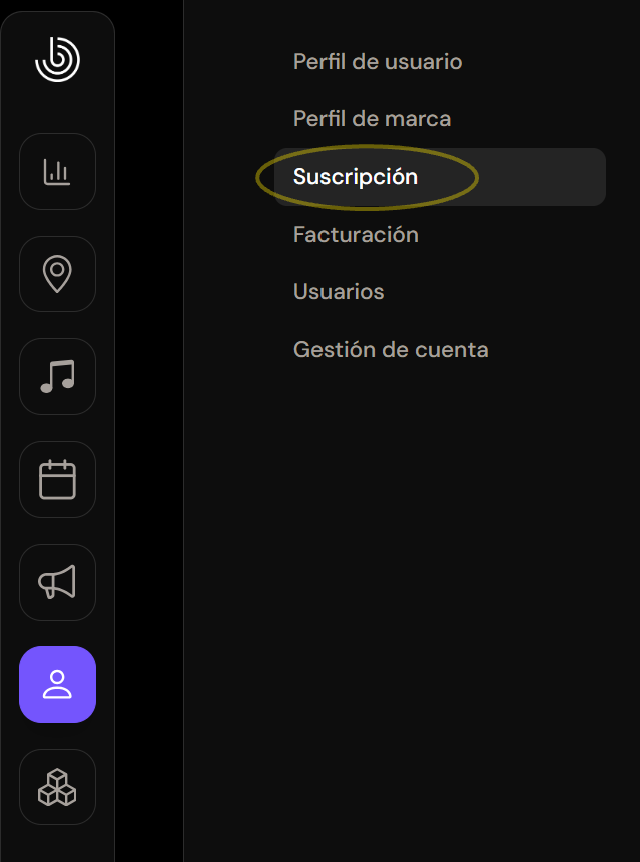Click the brand profile entry Perfil de marca
This screenshot has height=862, width=640.
tap(372, 119)
